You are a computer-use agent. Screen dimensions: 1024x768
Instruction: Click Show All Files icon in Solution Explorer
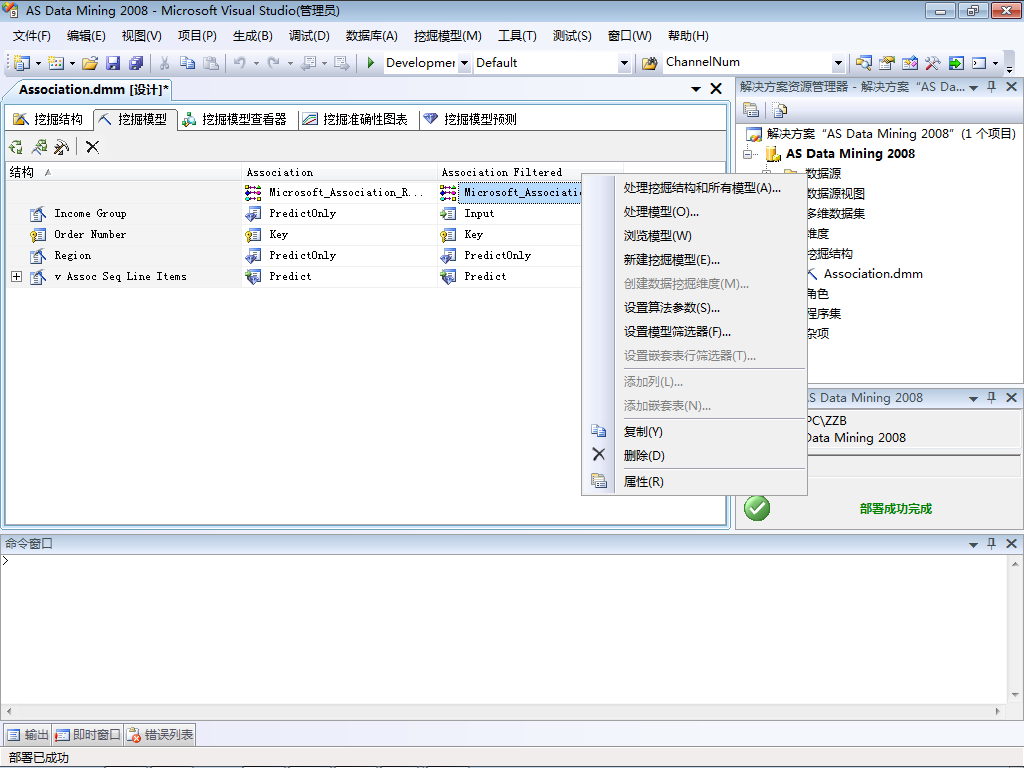pos(779,110)
